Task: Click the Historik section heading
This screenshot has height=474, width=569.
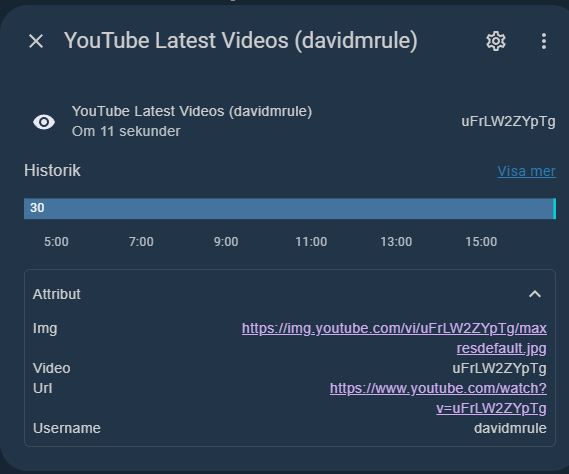Action: pyautogui.click(x=52, y=170)
